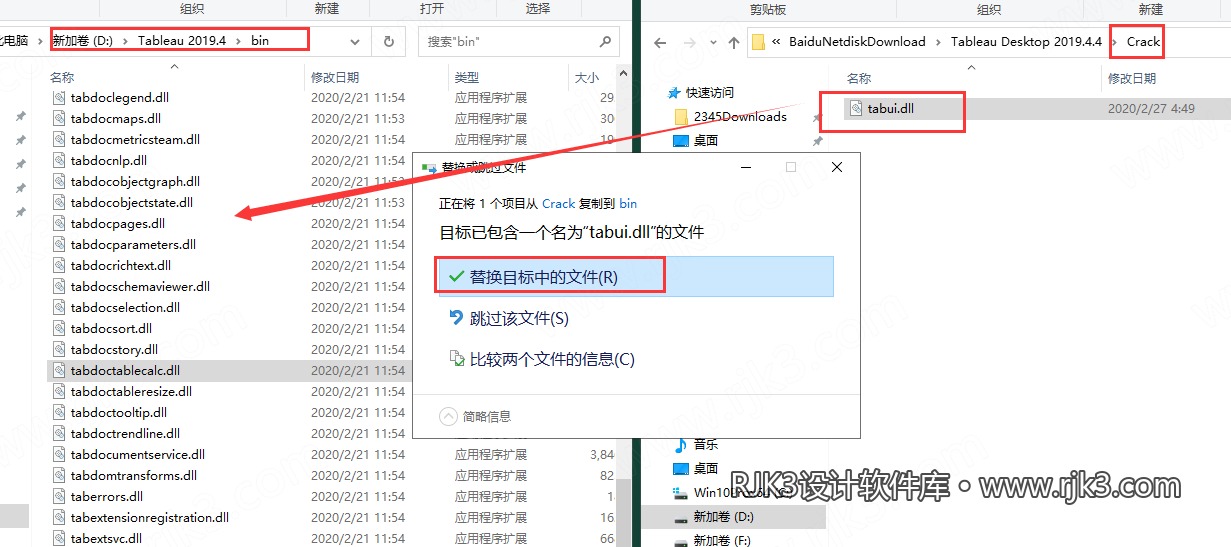Select tabui.dll in the Crack window
Viewport: 1231px width, 547px height.
coord(891,108)
